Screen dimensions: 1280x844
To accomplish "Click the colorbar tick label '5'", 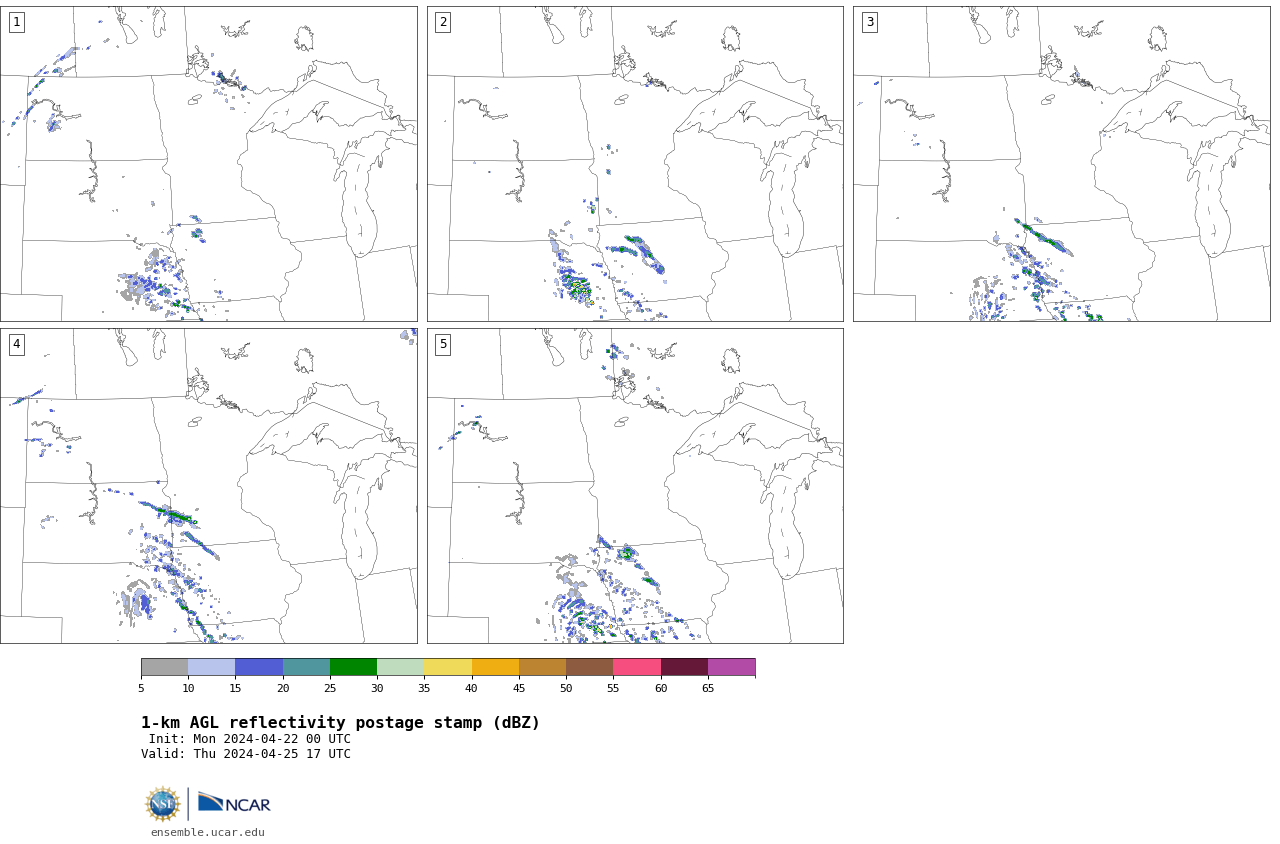I will click(141, 688).
